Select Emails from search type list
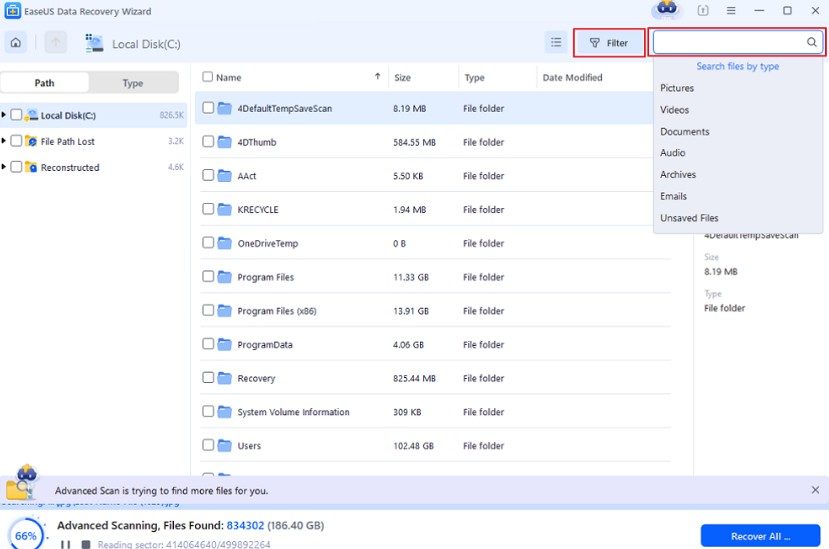829x549 pixels. click(673, 196)
